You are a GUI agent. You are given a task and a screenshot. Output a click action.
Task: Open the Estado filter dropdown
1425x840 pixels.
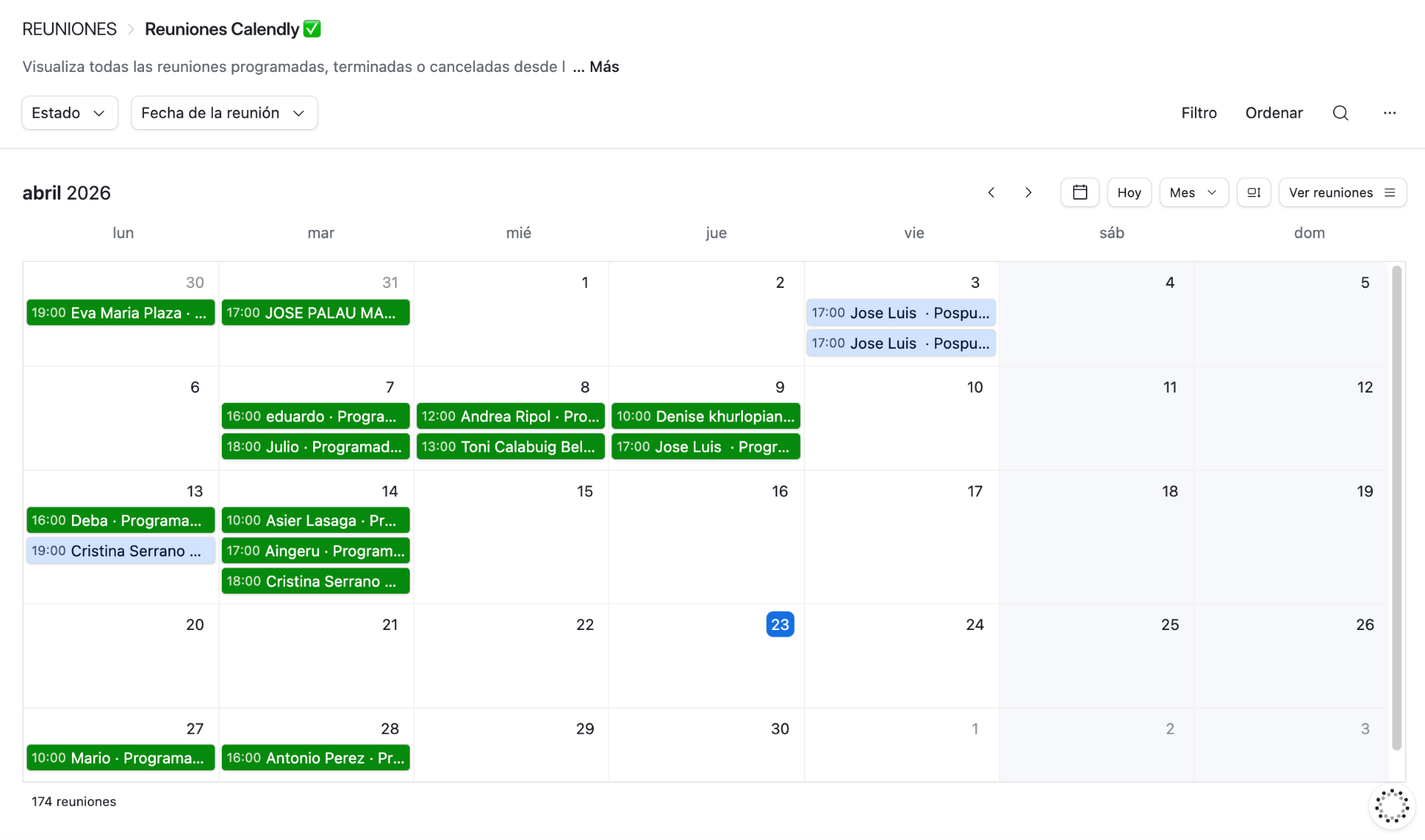[70, 113]
